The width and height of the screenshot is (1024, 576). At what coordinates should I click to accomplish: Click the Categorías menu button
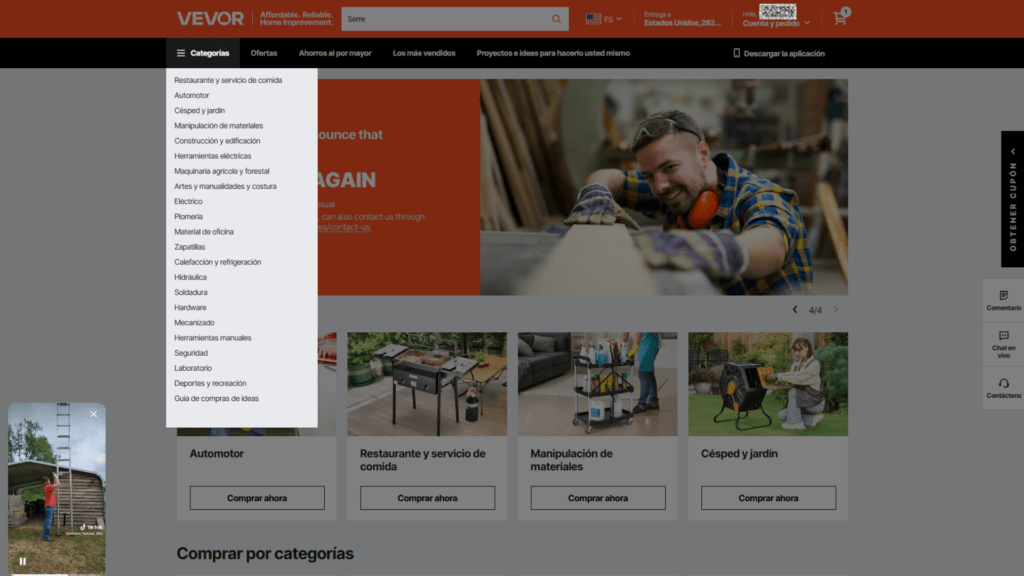coord(203,54)
